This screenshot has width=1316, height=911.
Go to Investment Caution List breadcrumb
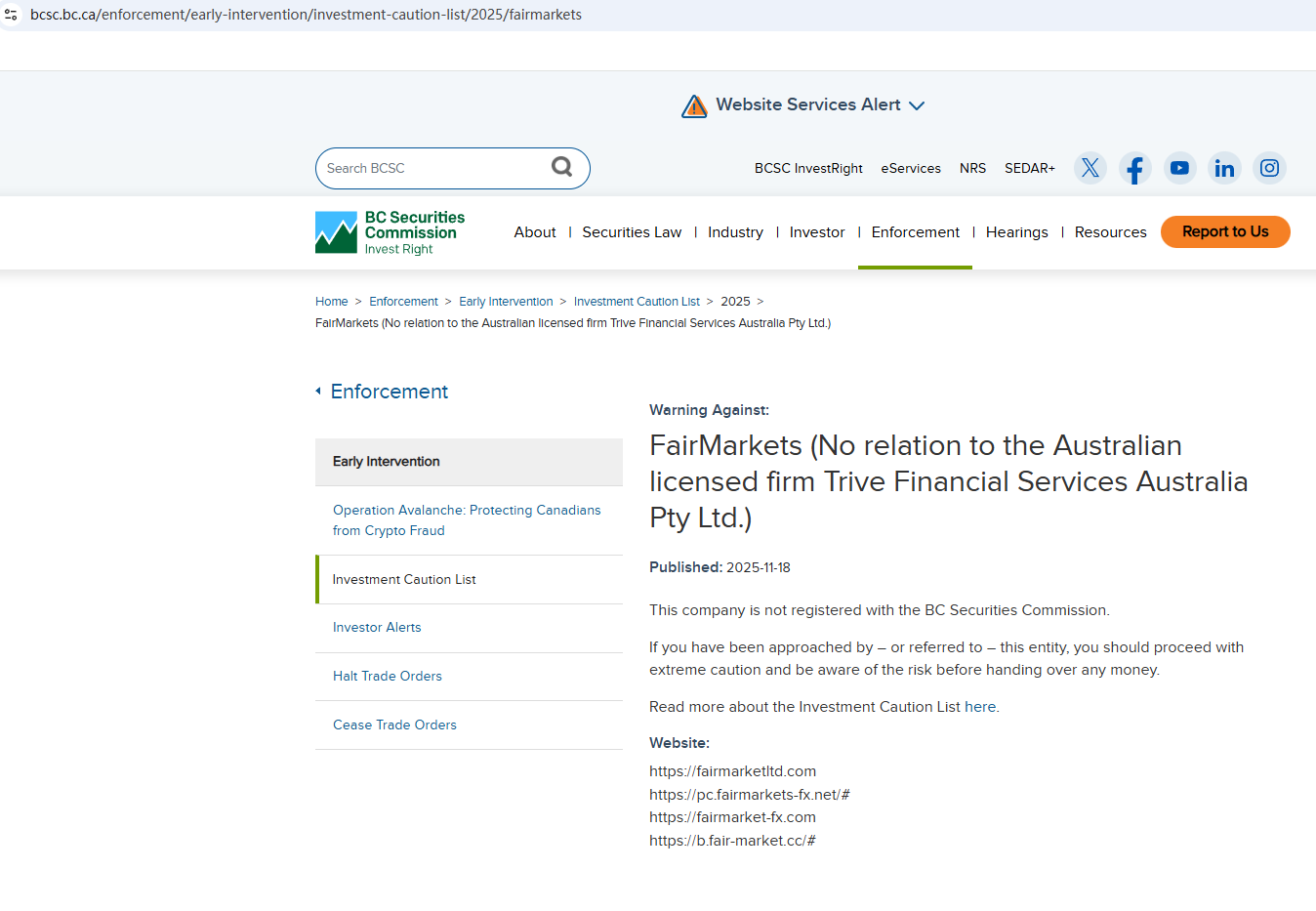coord(637,302)
